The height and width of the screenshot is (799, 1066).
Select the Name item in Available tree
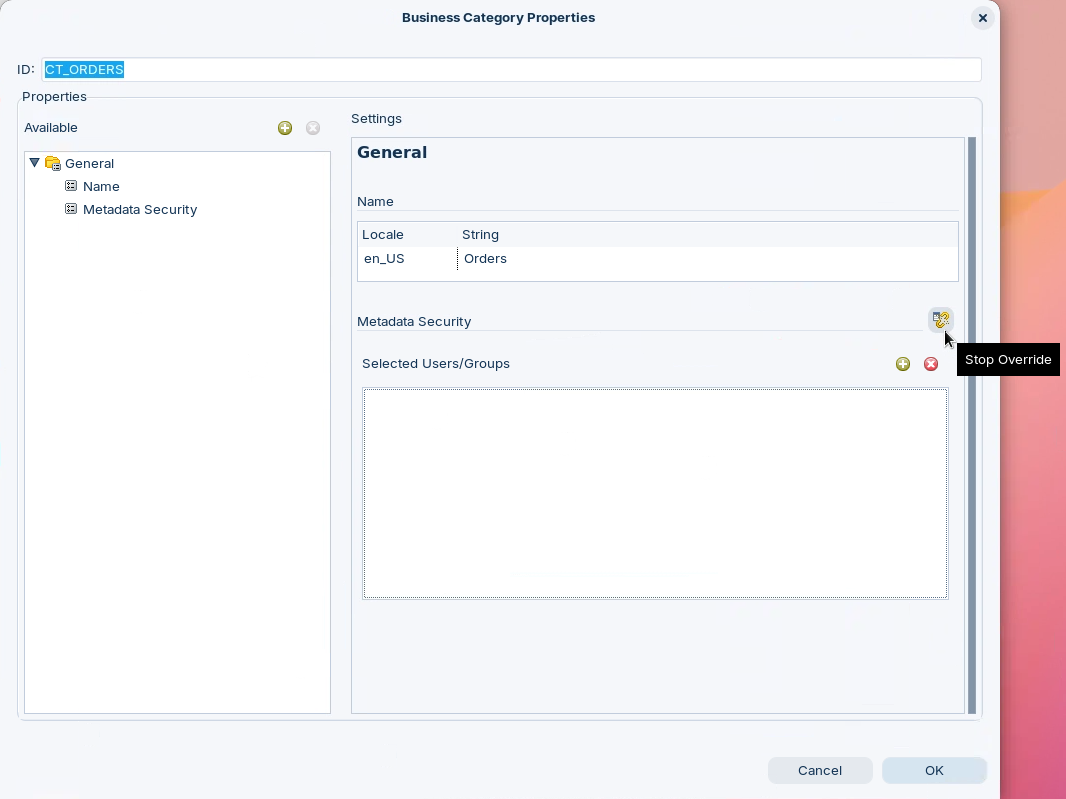(x=101, y=187)
